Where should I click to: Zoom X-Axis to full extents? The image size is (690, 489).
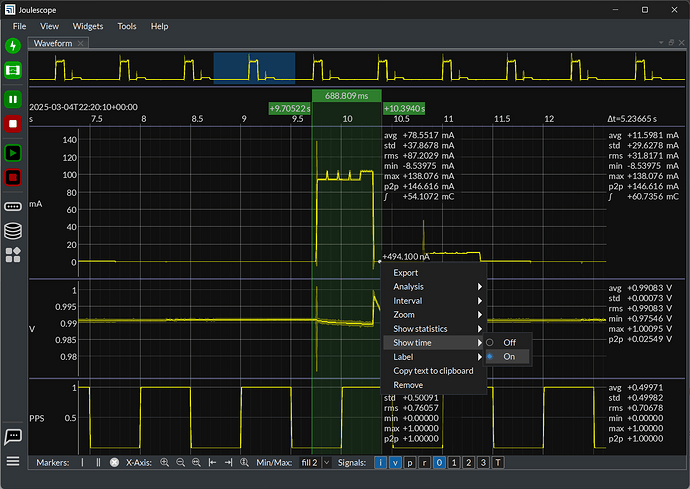(x=196, y=462)
